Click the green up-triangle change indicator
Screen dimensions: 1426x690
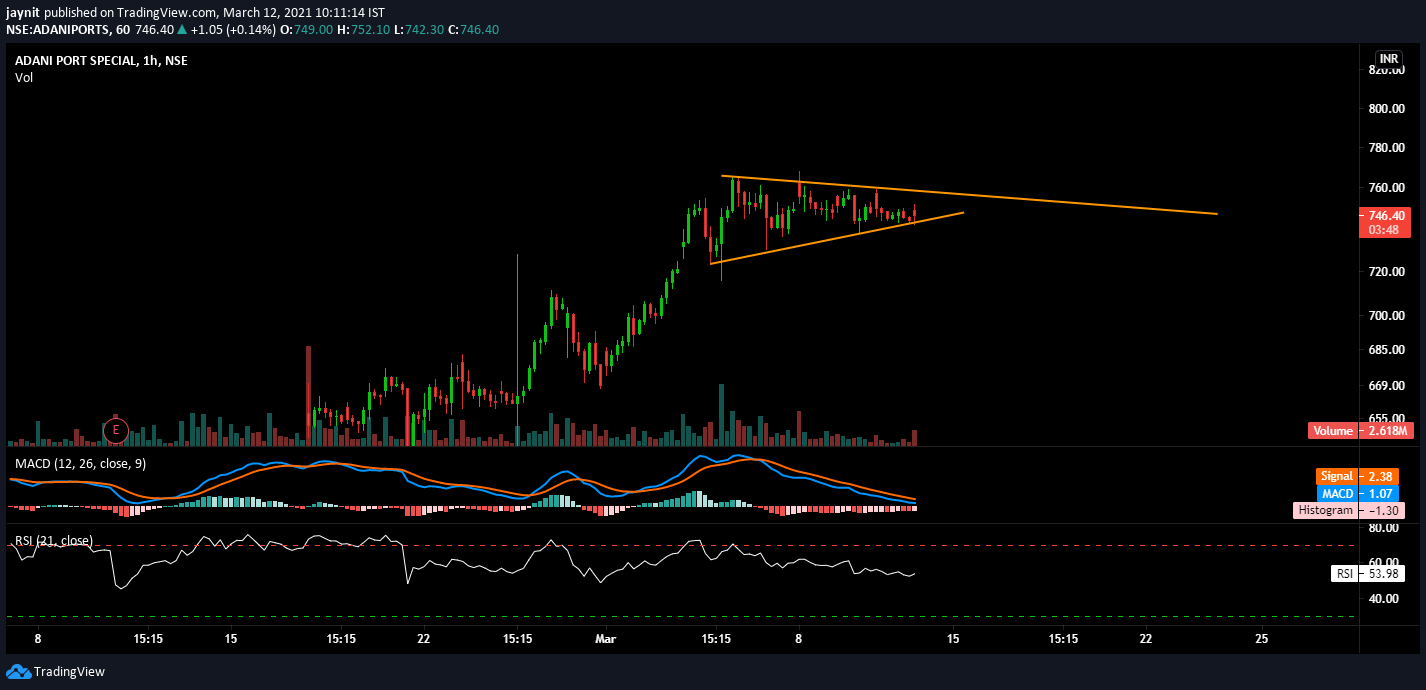[x=183, y=29]
